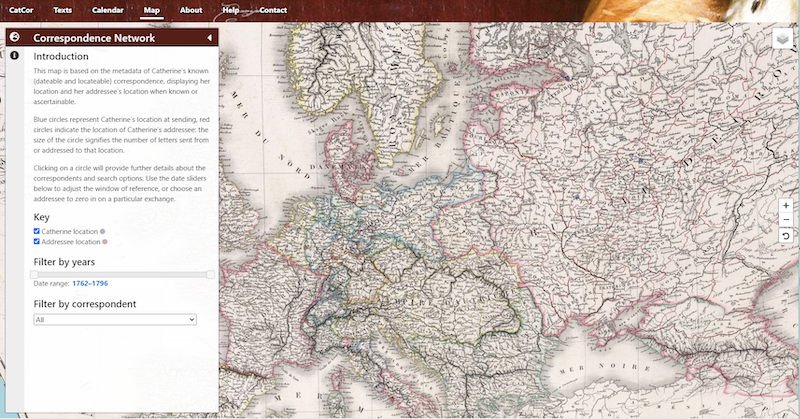This screenshot has height=419, width=800.
Task: Click the blue circle near St. Petersburg
Action: pos(565,76)
